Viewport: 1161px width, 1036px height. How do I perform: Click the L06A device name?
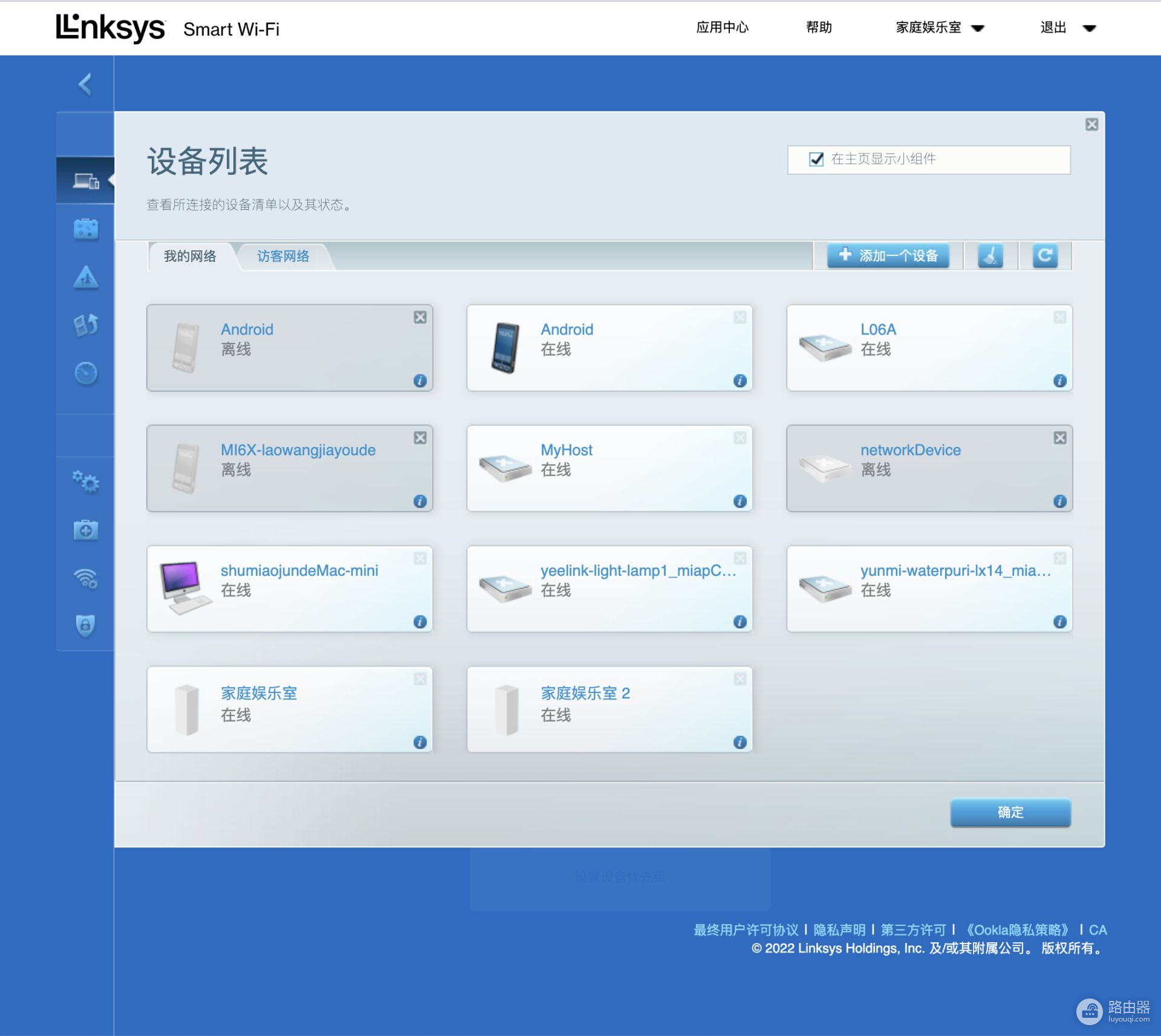pos(878,330)
